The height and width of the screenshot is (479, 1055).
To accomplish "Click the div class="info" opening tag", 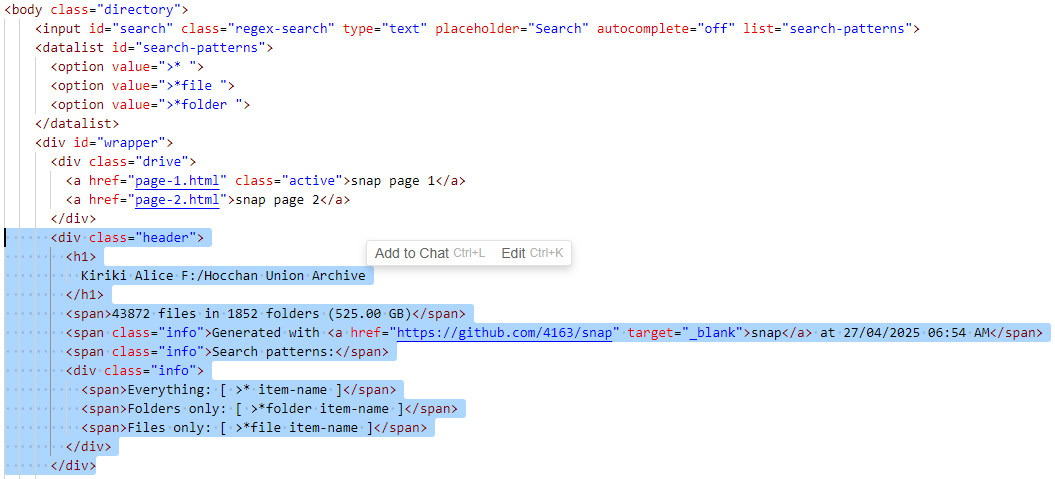I will tap(135, 370).
